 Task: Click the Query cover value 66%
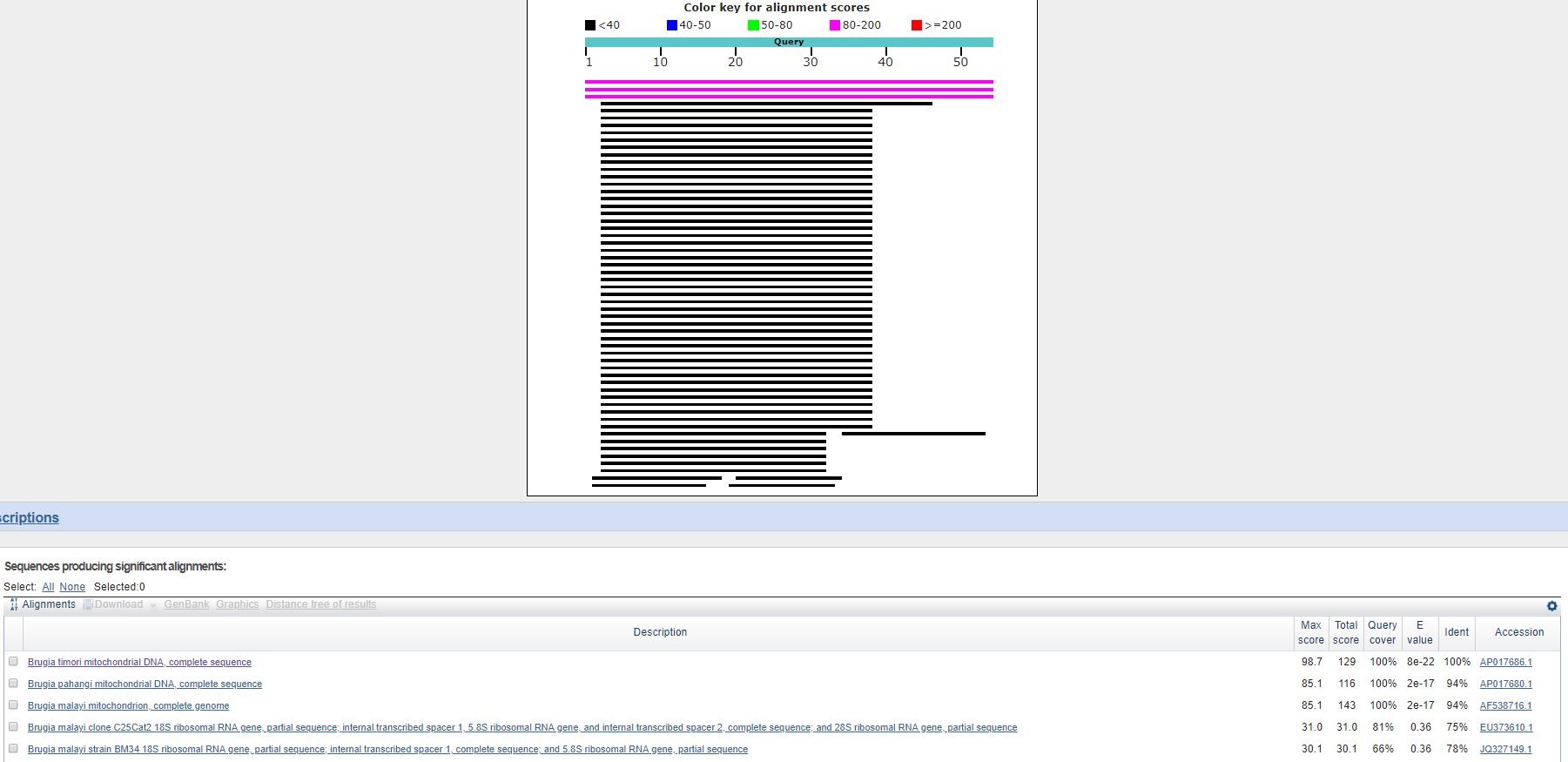coord(1383,749)
